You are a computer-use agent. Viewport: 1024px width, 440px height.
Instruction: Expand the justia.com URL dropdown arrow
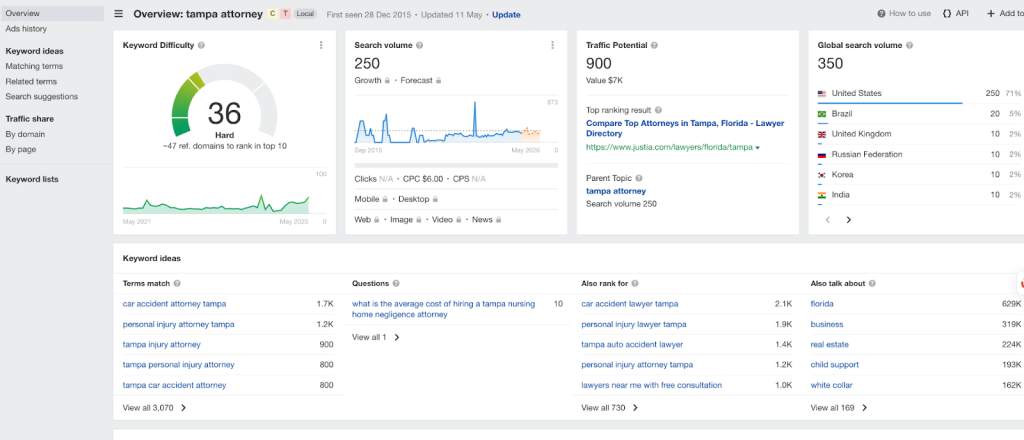click(x=757, y=148)
